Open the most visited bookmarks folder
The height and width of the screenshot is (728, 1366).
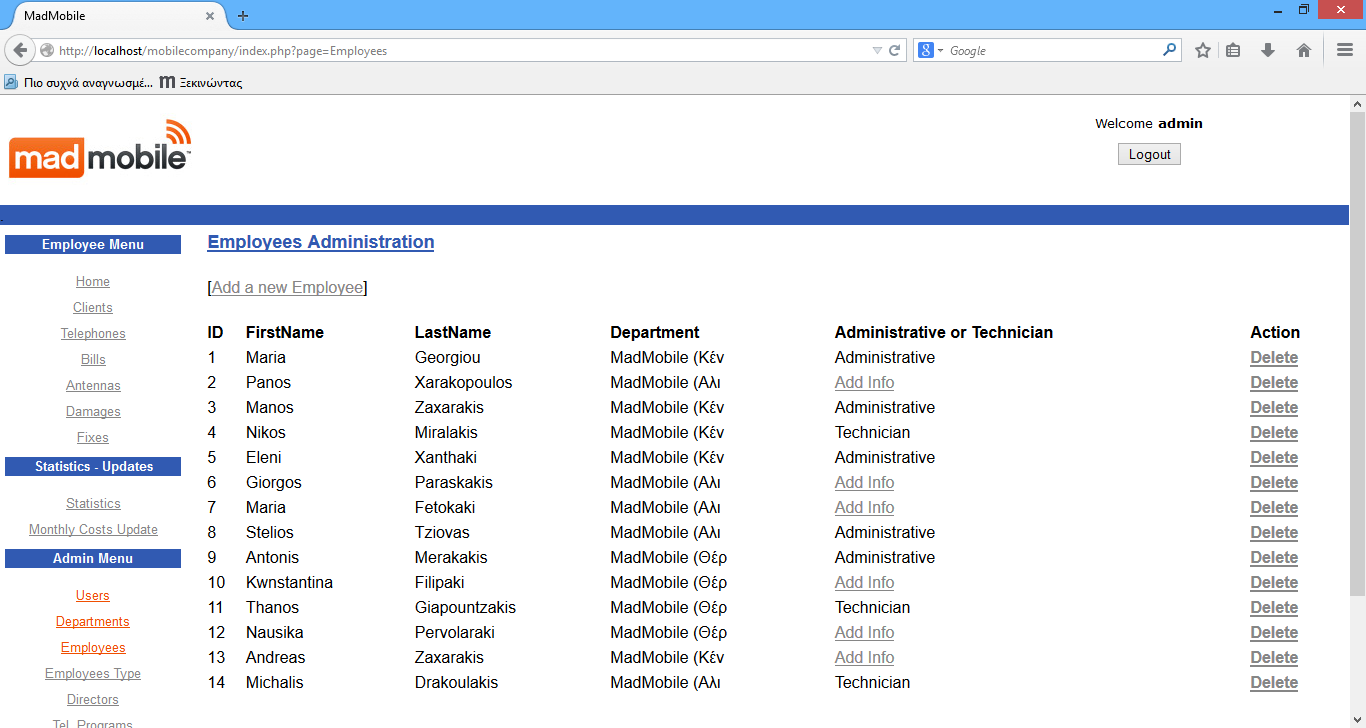pyautogui.click(x=79, y=83)
